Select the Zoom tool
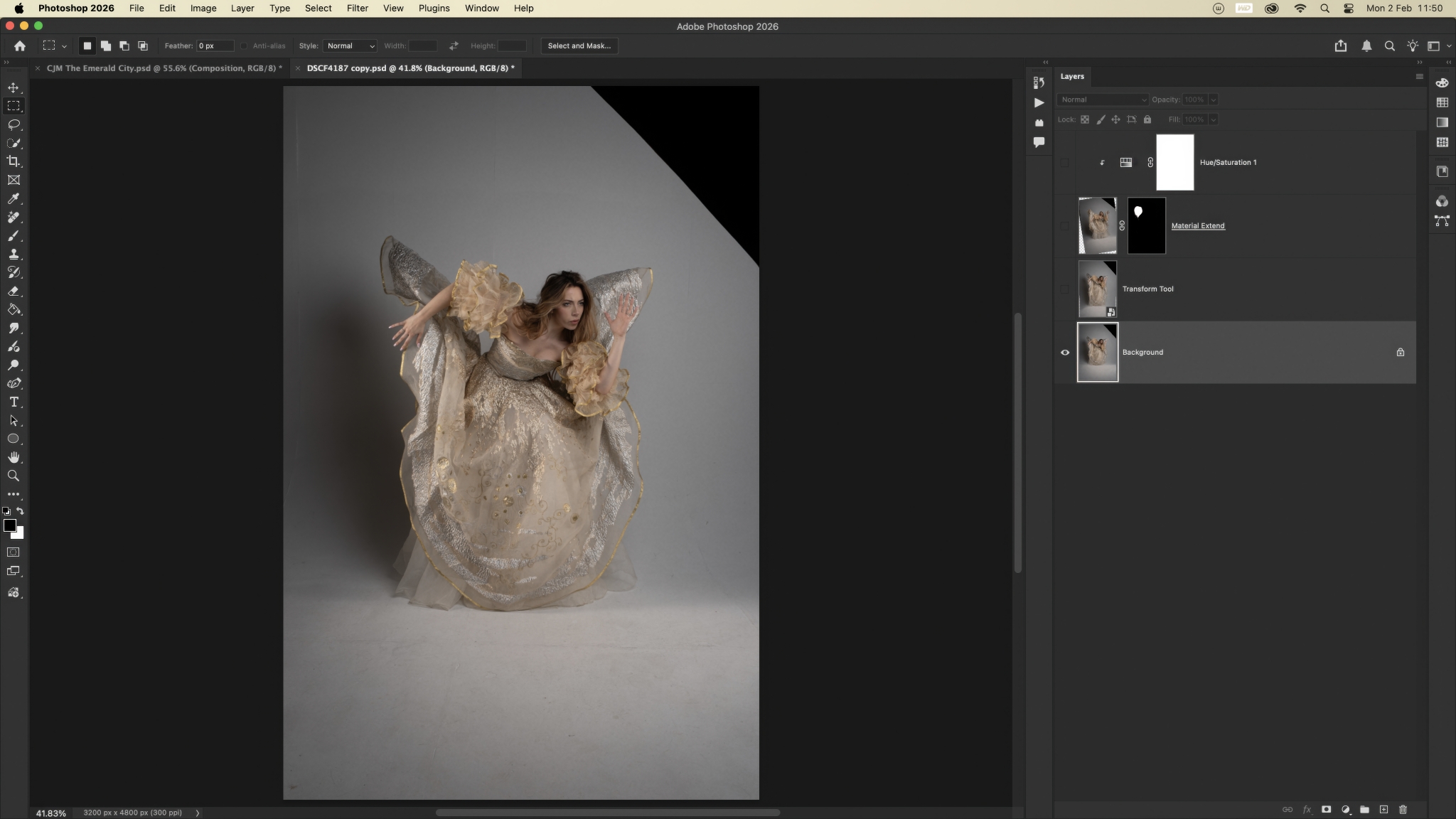Screen dimensions: 1456x819 pos(14,476)
